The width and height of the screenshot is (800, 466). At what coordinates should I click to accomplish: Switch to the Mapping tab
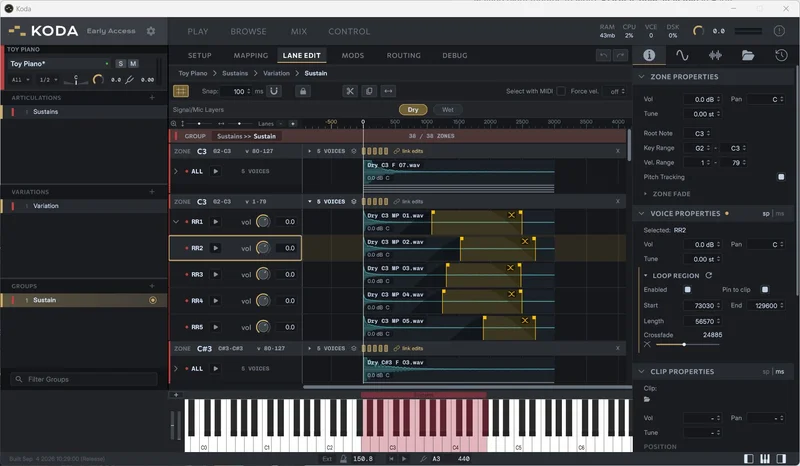tap(251, 55)
